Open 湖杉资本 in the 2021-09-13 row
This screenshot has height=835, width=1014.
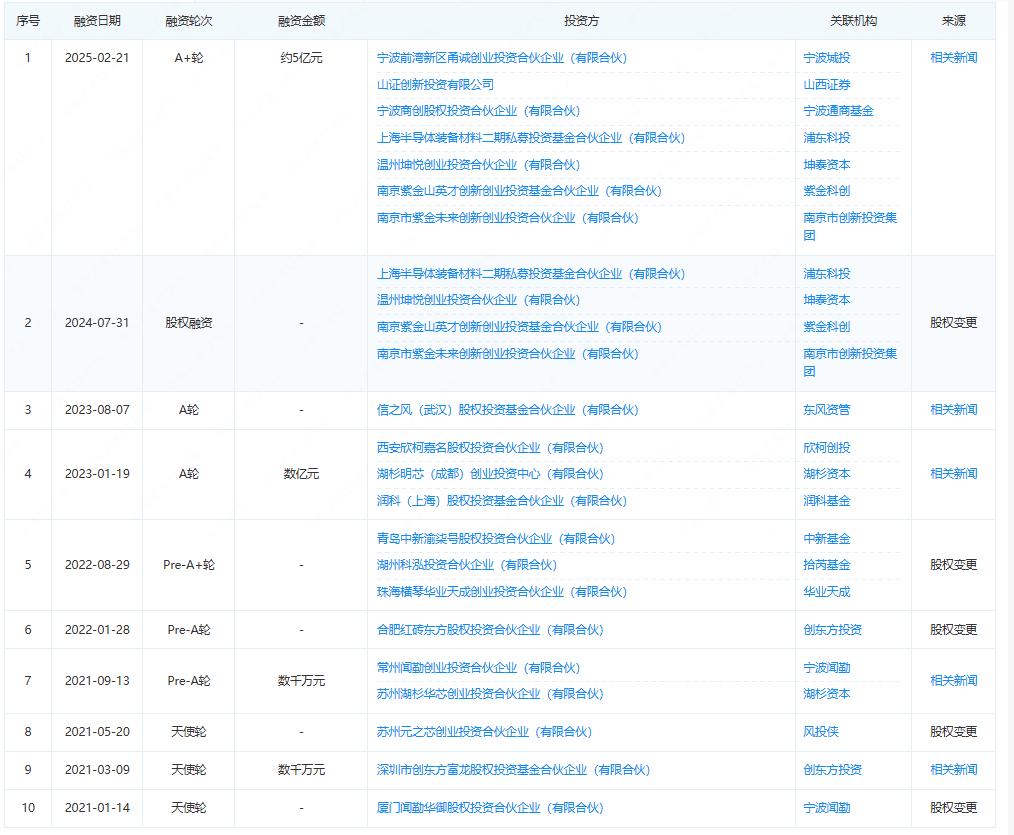click(826, 693)
